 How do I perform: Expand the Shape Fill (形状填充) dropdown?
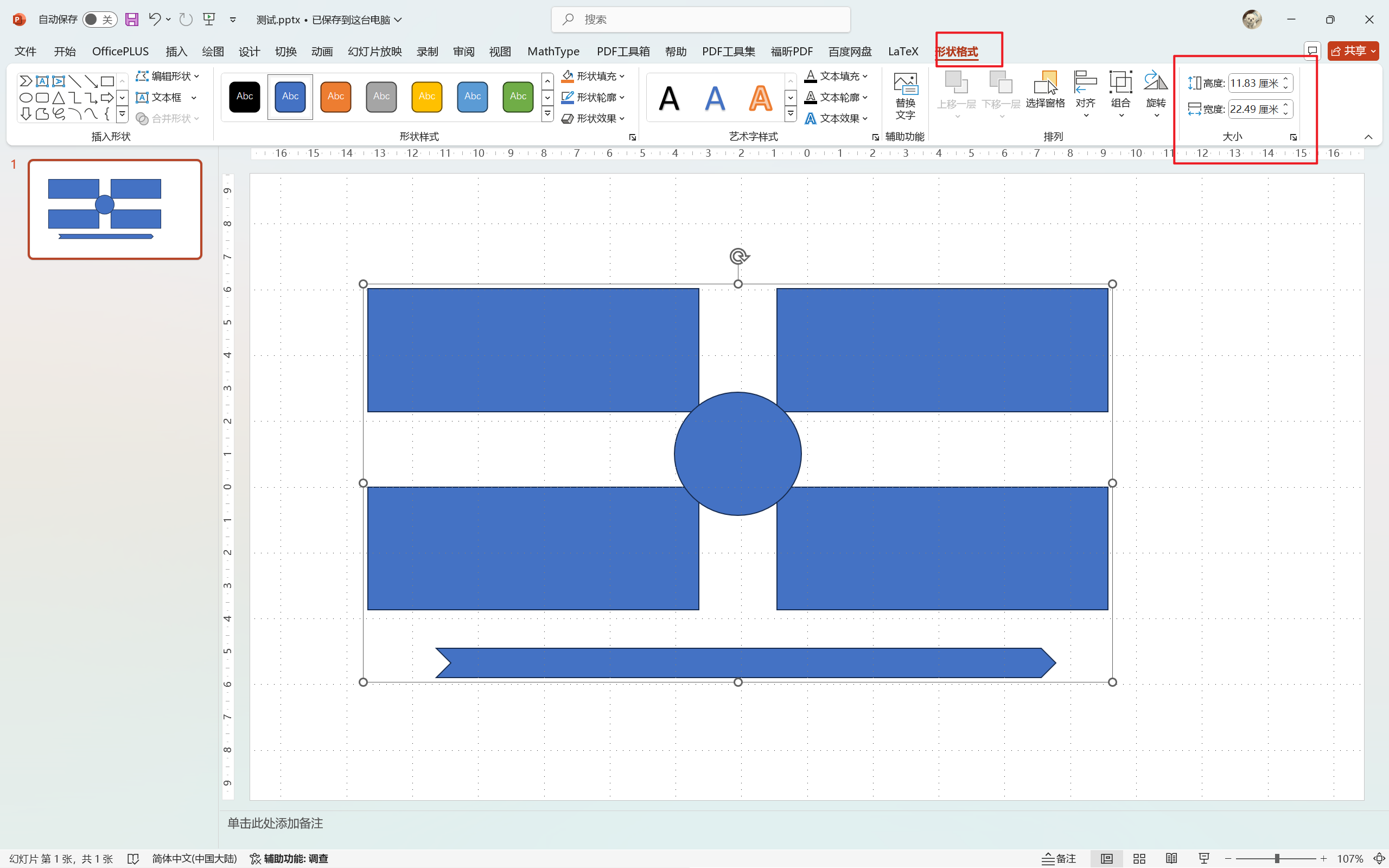click(622, 76)
